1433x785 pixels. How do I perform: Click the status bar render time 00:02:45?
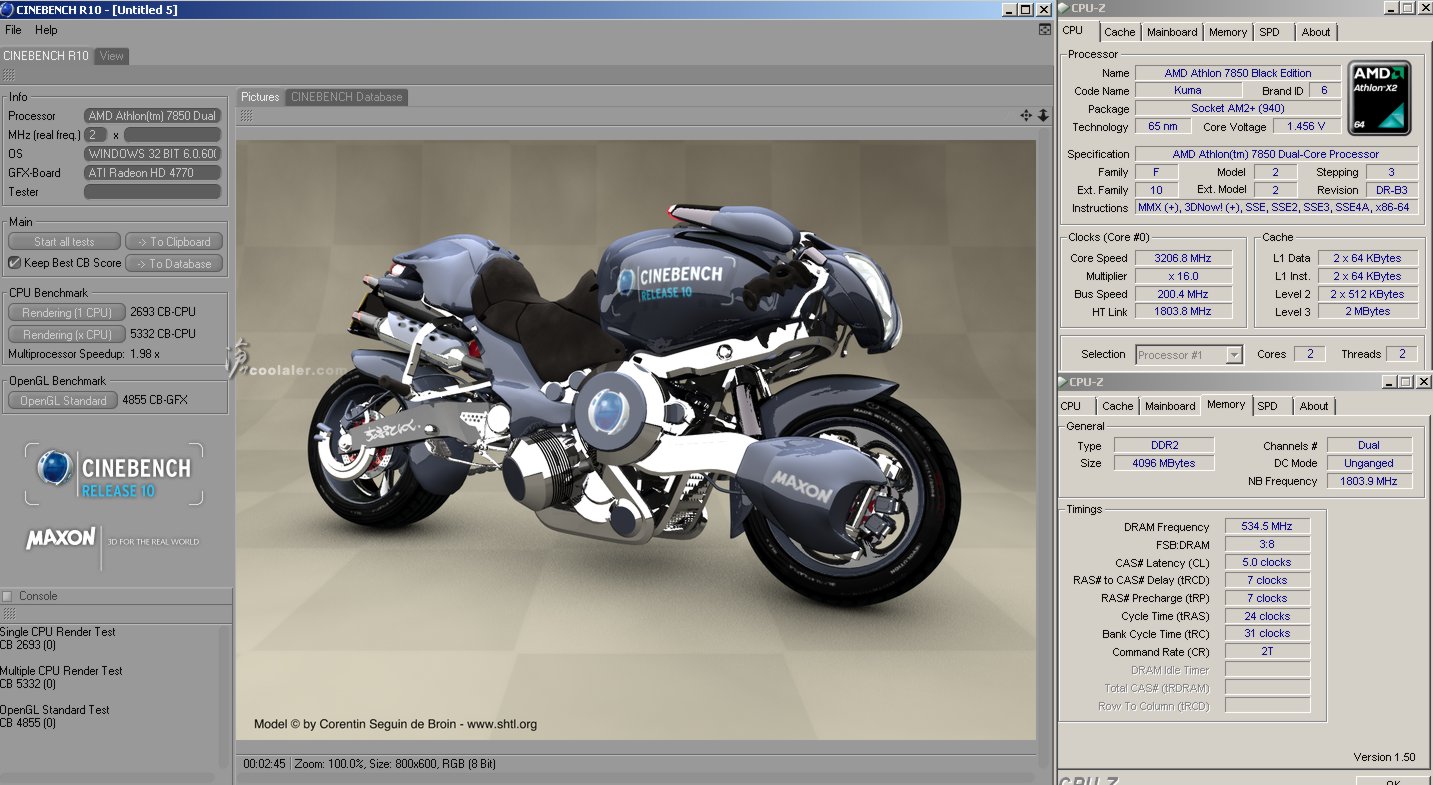point(264,763)
